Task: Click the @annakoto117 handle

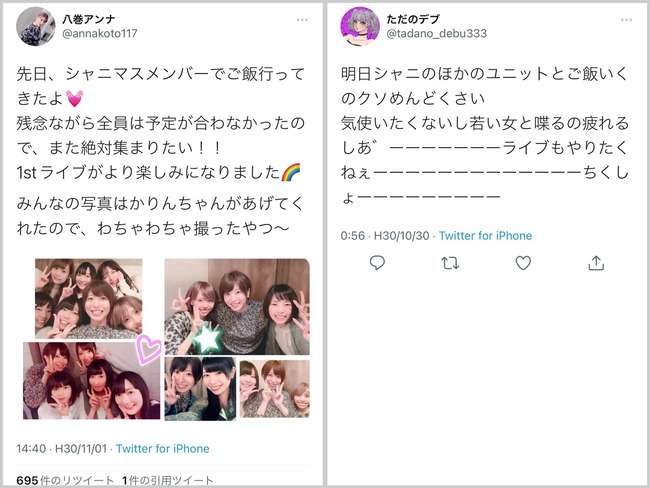Action: coord(99,34)
